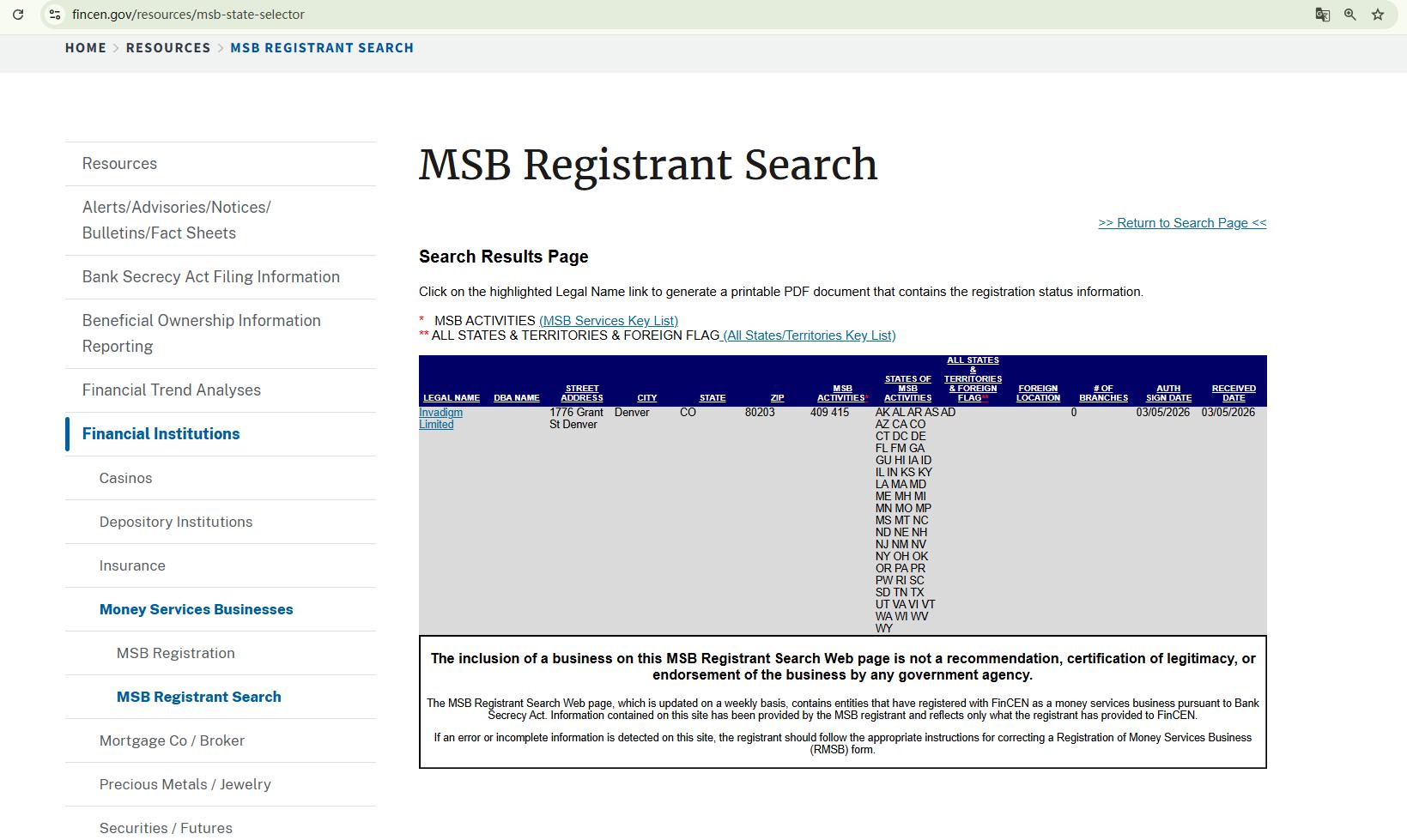Open Beneficial Ownership Information Reporting

pos(202,334)
